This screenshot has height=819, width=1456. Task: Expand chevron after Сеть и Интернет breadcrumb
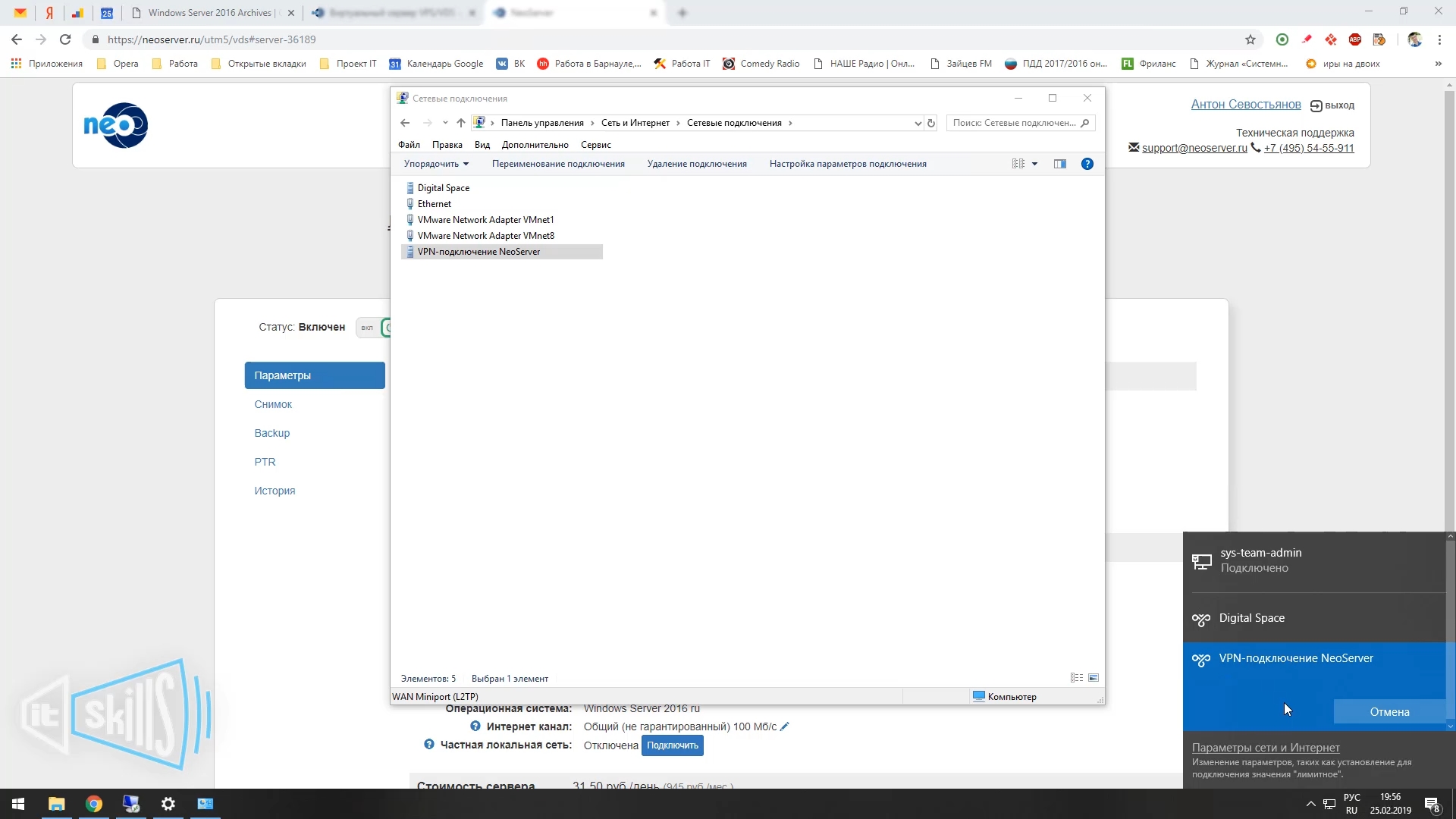point(678,123)
